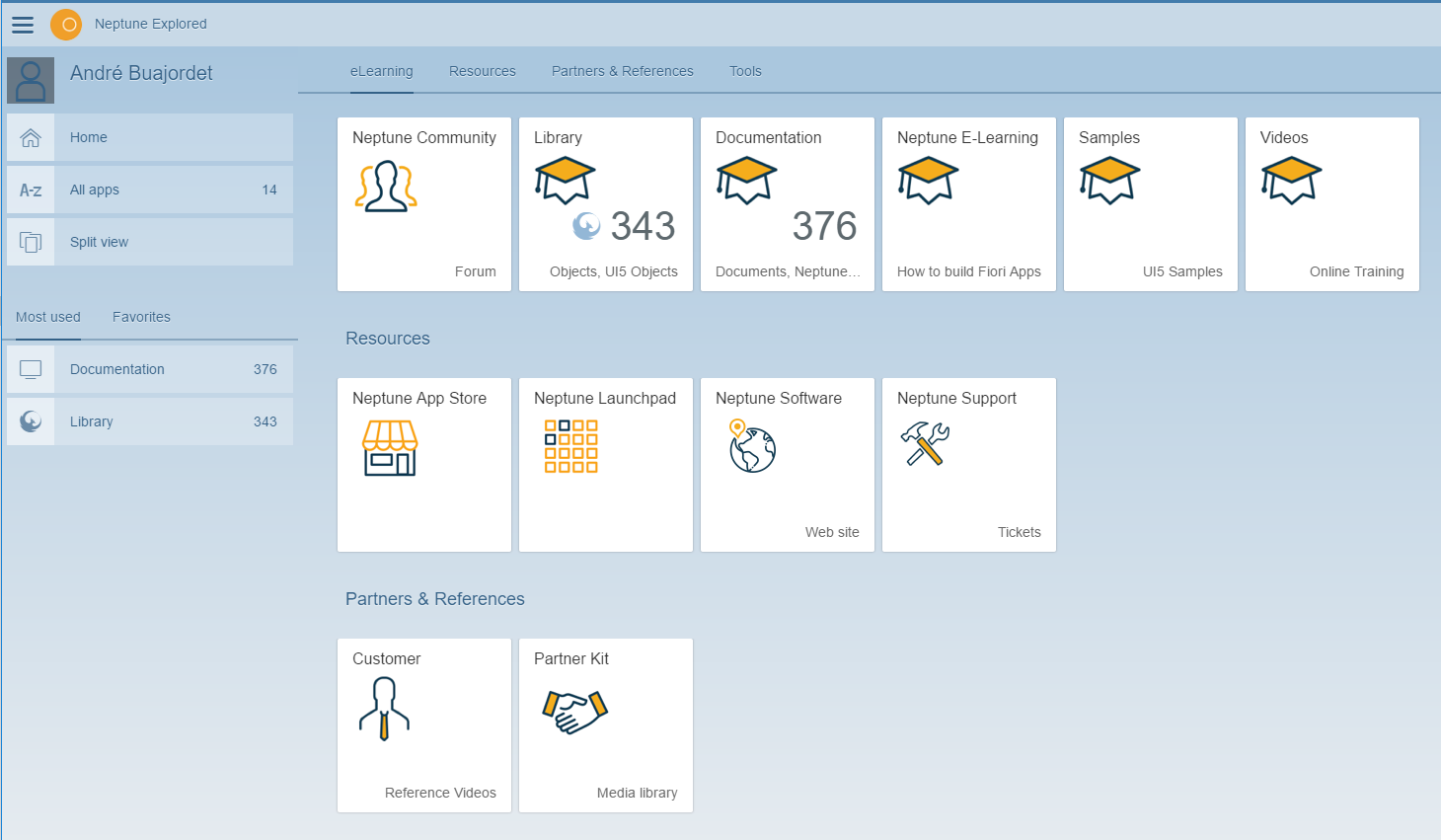The width and height of the screenshot is (1441, 840).
Task: Click the How to build Fiori Apps text
Action: [969, 271]
